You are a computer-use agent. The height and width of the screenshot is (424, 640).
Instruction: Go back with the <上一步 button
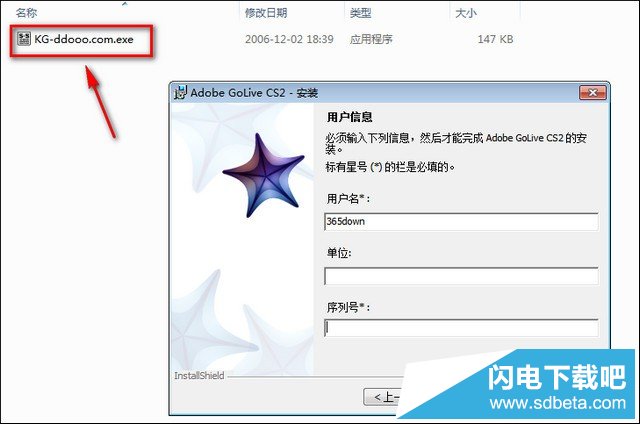382,397
